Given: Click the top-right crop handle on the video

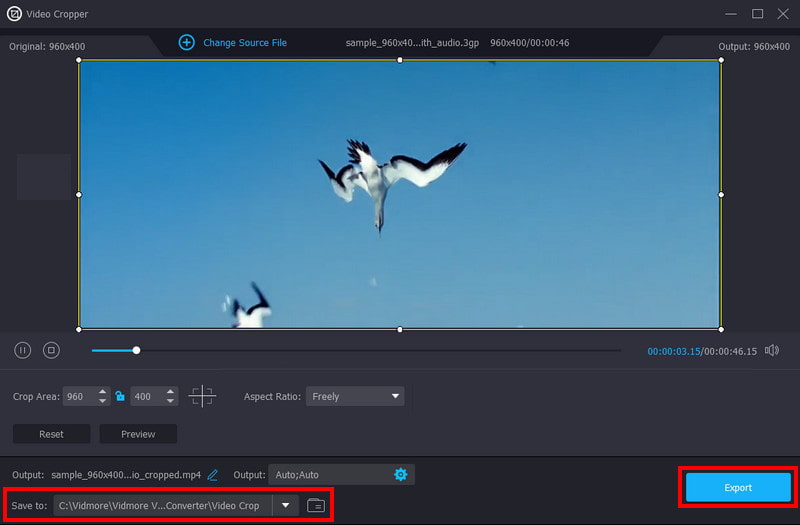Looking at the screenshot, I should [720, 60].
